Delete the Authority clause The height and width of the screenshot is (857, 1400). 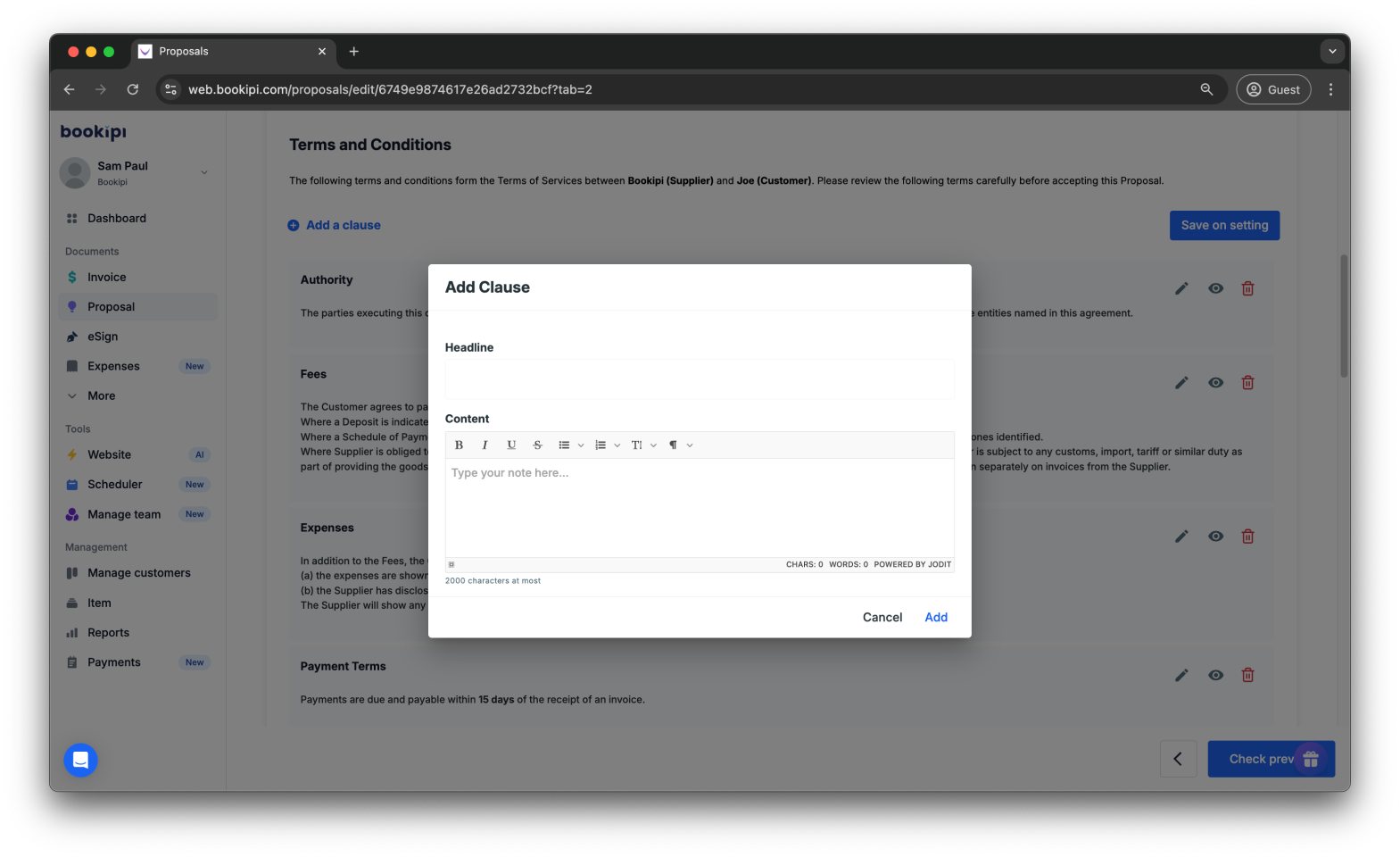pyautogui.click(x=1248, y=288)
